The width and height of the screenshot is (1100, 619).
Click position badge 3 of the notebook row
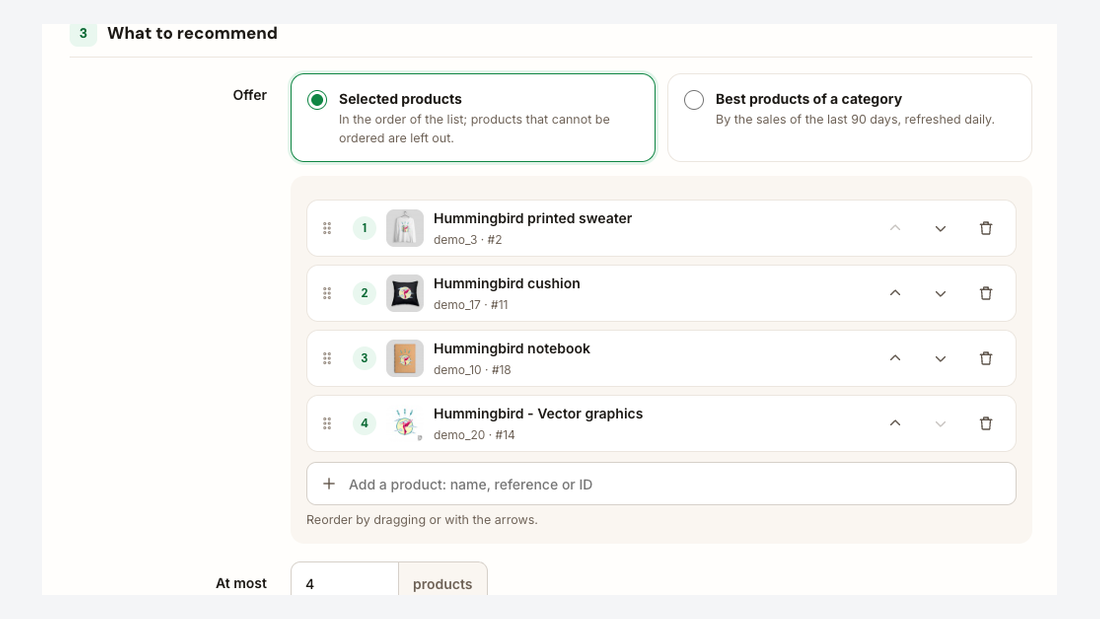(x=364, y=359)
